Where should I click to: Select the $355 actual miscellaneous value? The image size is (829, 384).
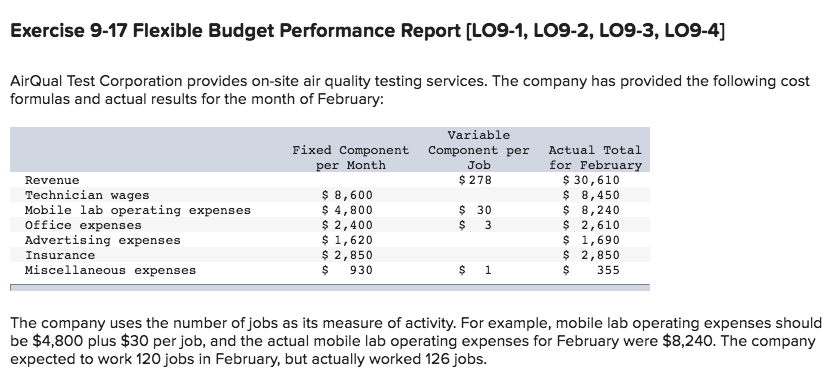(592, 270)
